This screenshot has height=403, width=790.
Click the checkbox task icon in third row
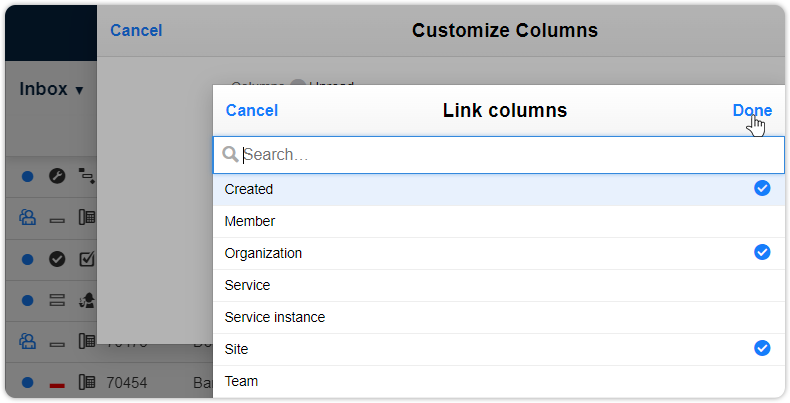pyautogui.click(x=87, y=259)
